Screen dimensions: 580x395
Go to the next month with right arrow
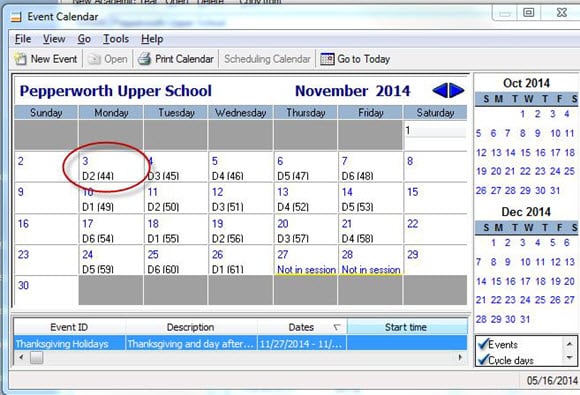pyautogui.click(x=457, y=91)
